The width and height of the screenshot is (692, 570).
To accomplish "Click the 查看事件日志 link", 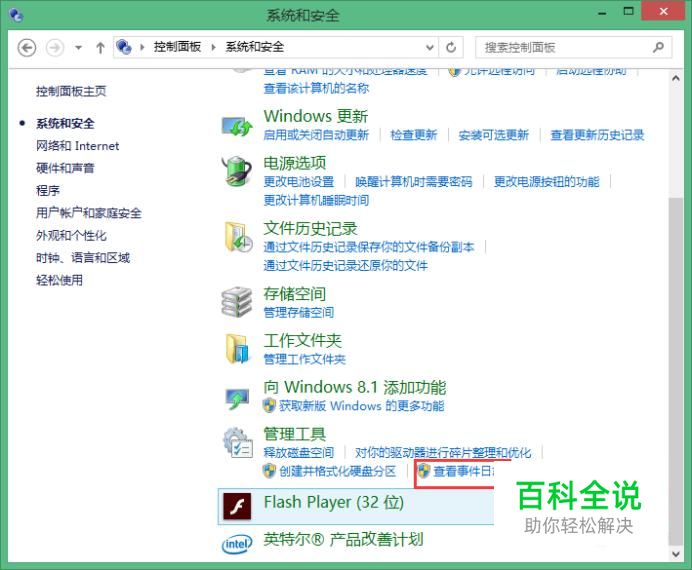I will 463,472.
